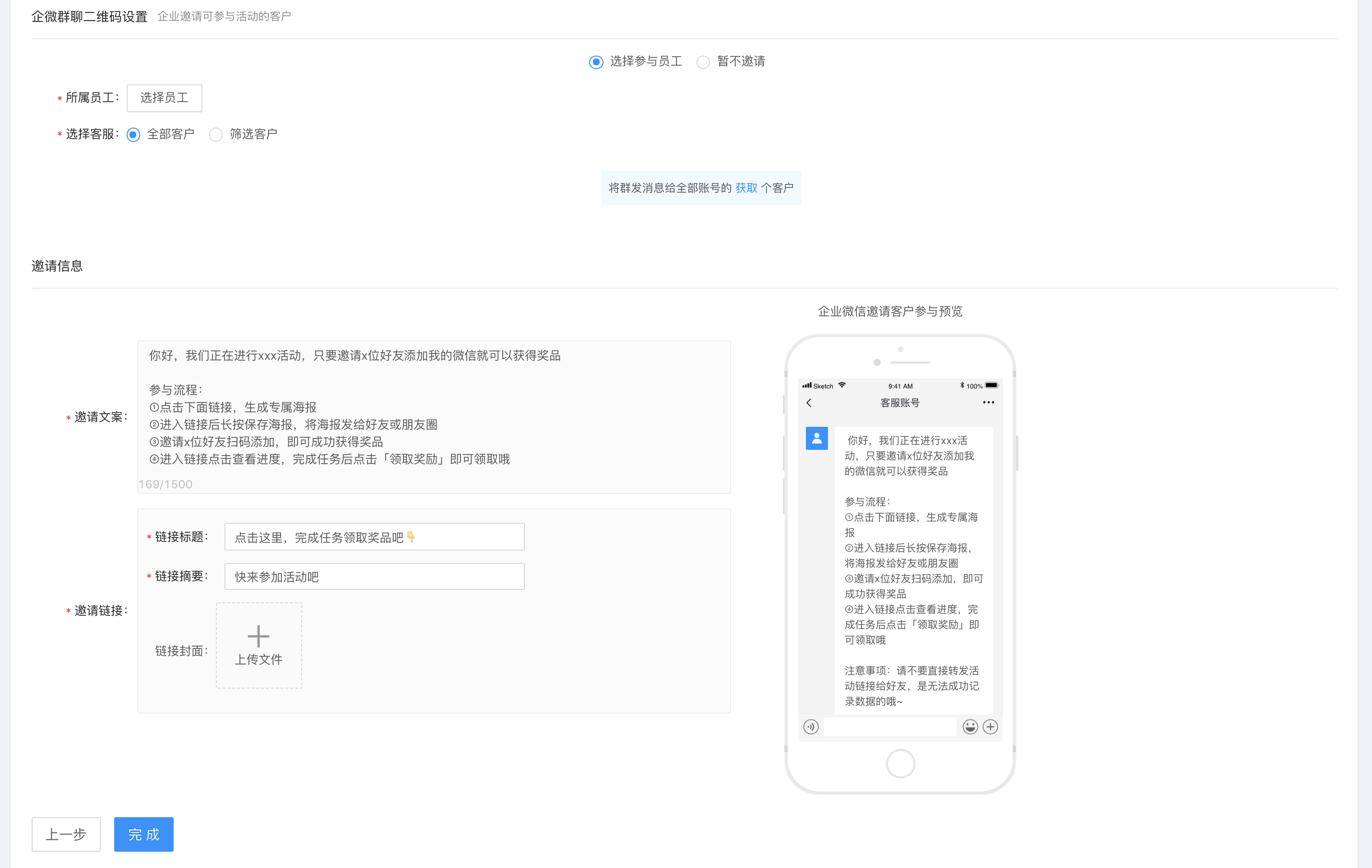Select the 选择参与员工 radio option
1372x868 pixels.
596,61
